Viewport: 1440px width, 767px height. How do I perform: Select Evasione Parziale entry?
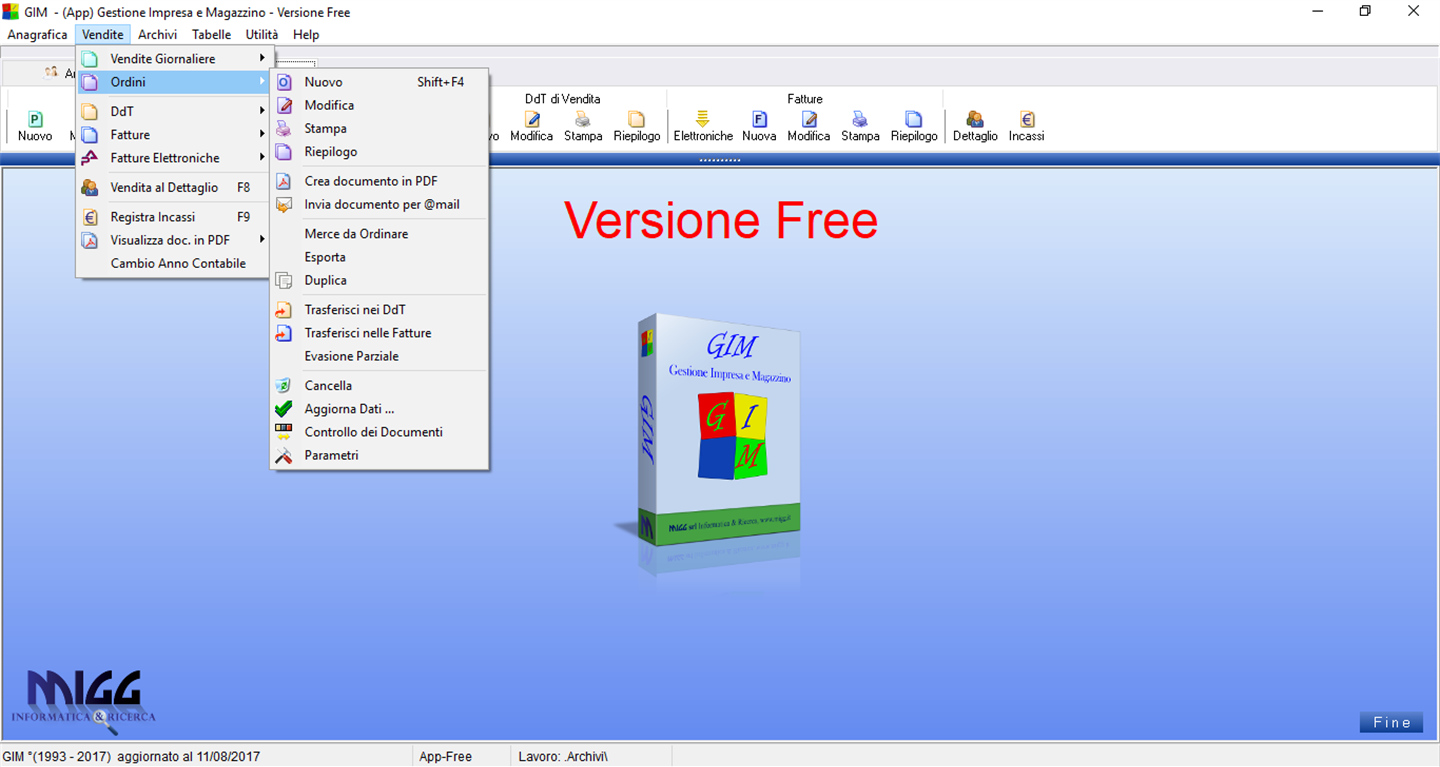tap(379, 356)
